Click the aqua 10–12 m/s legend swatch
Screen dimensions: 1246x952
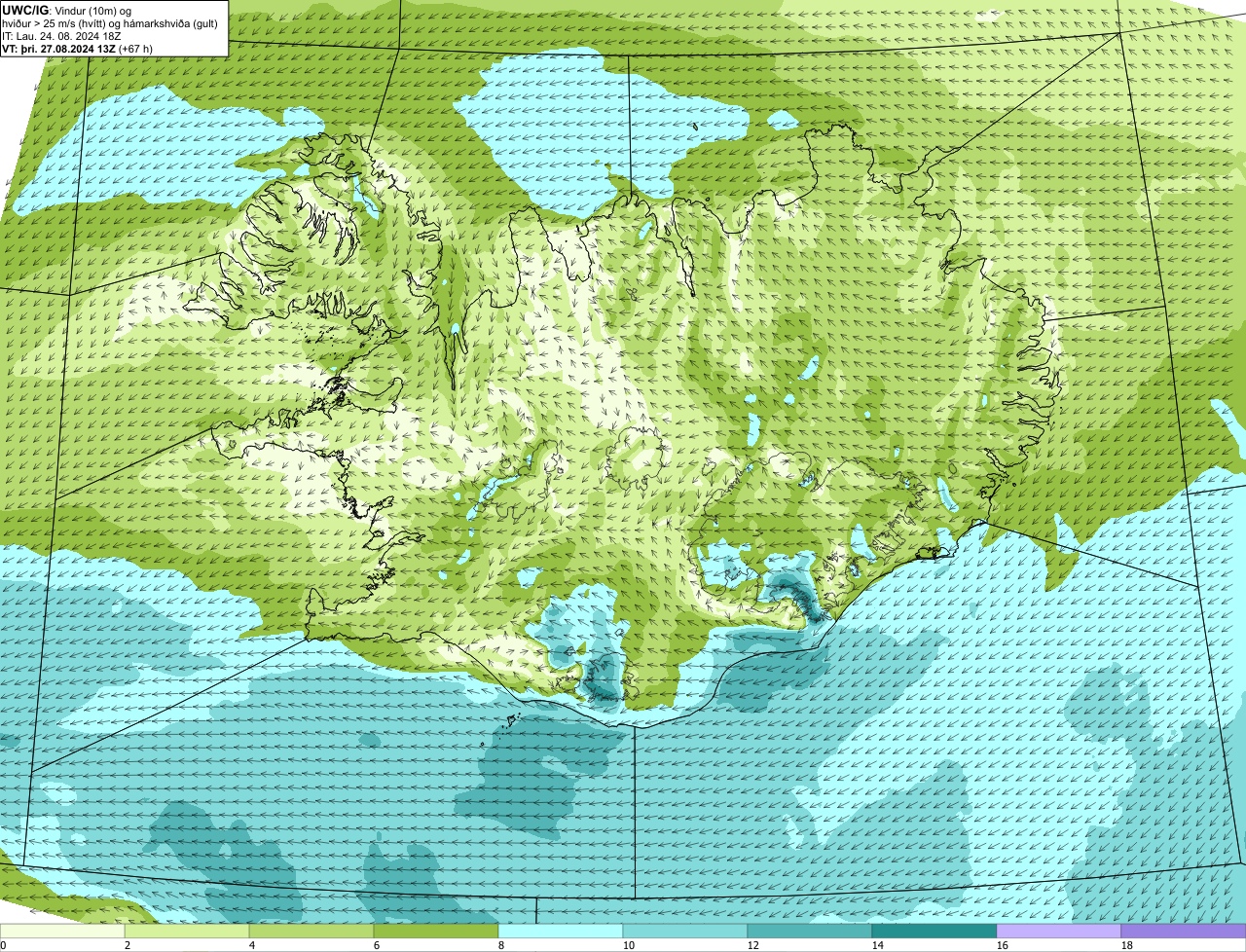point(685,932)
